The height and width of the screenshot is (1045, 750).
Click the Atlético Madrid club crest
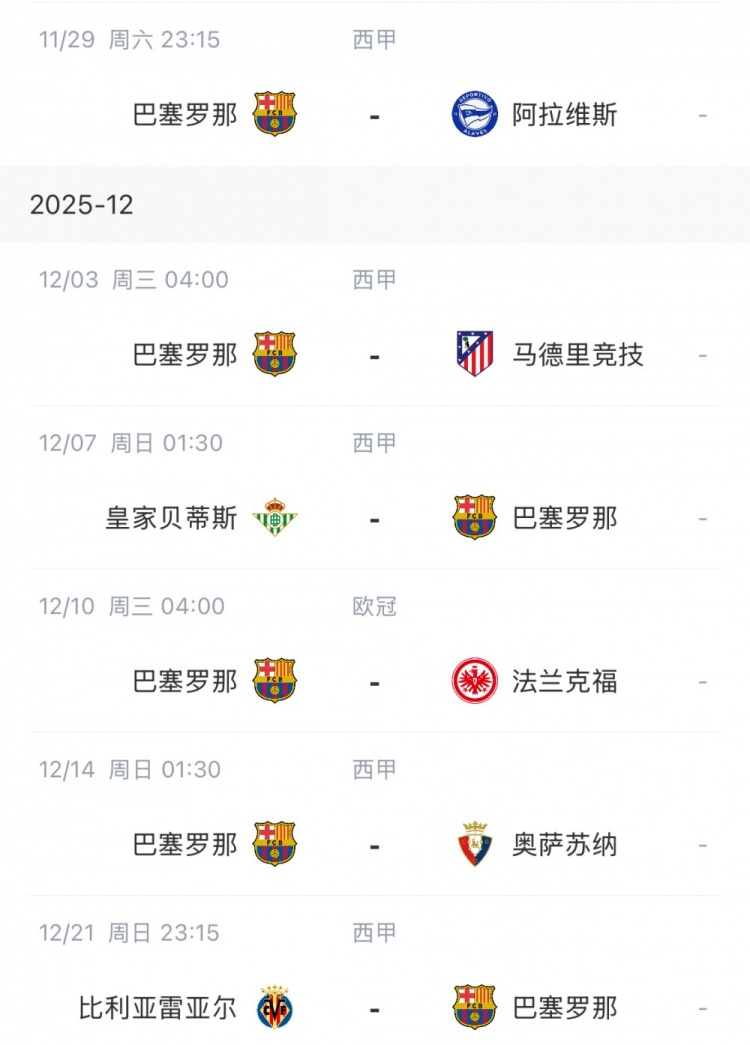pyautogui.click(x=474, y=353)
